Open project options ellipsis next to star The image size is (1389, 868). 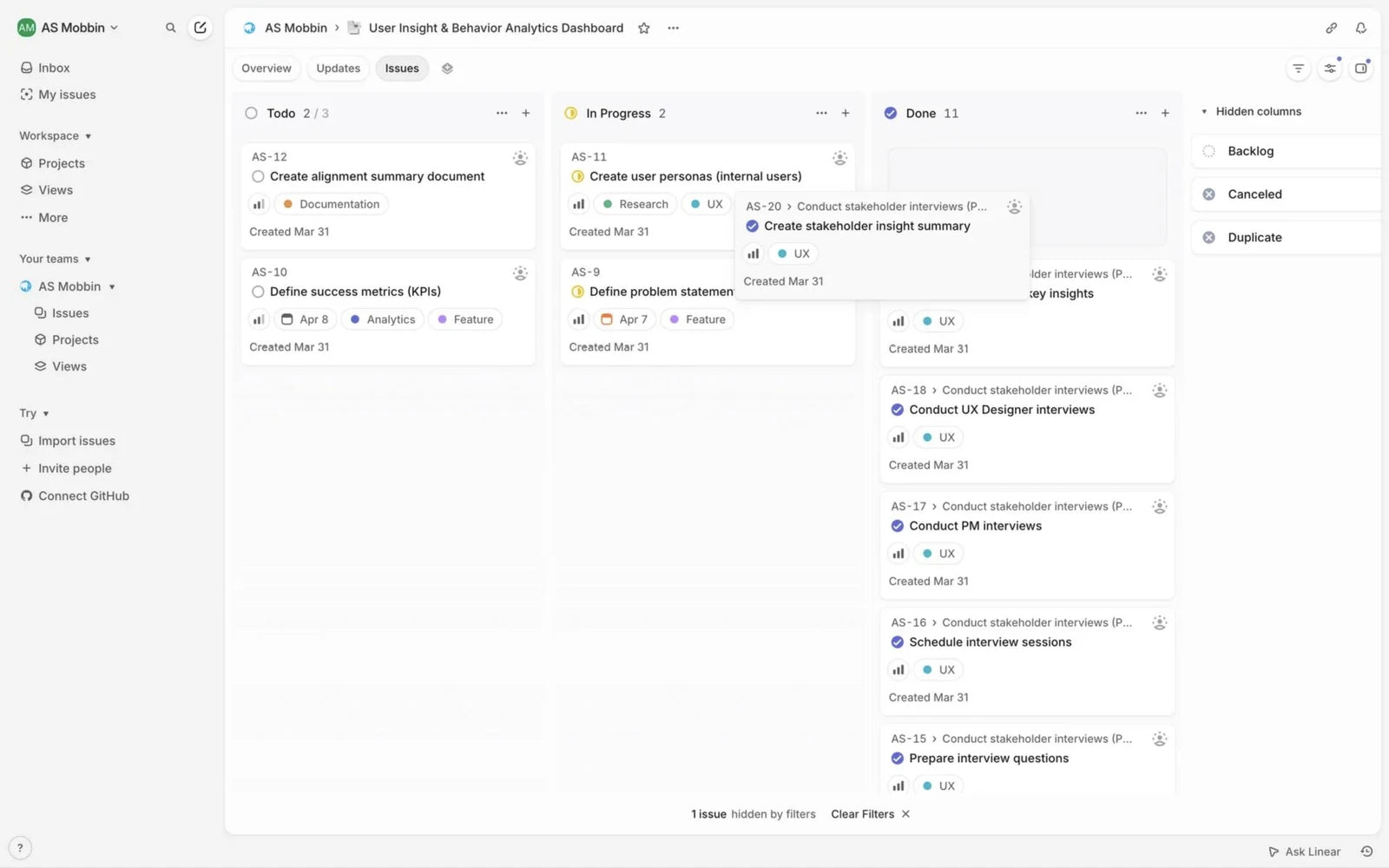[673, 28]
